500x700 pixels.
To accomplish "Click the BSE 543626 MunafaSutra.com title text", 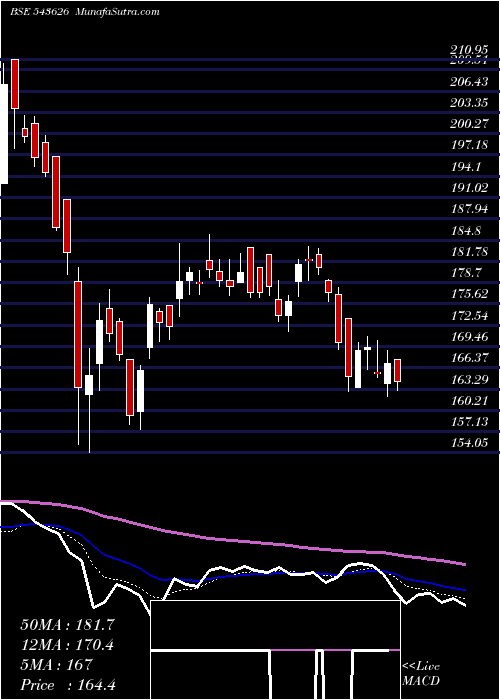I will click(x=84, y=12).
